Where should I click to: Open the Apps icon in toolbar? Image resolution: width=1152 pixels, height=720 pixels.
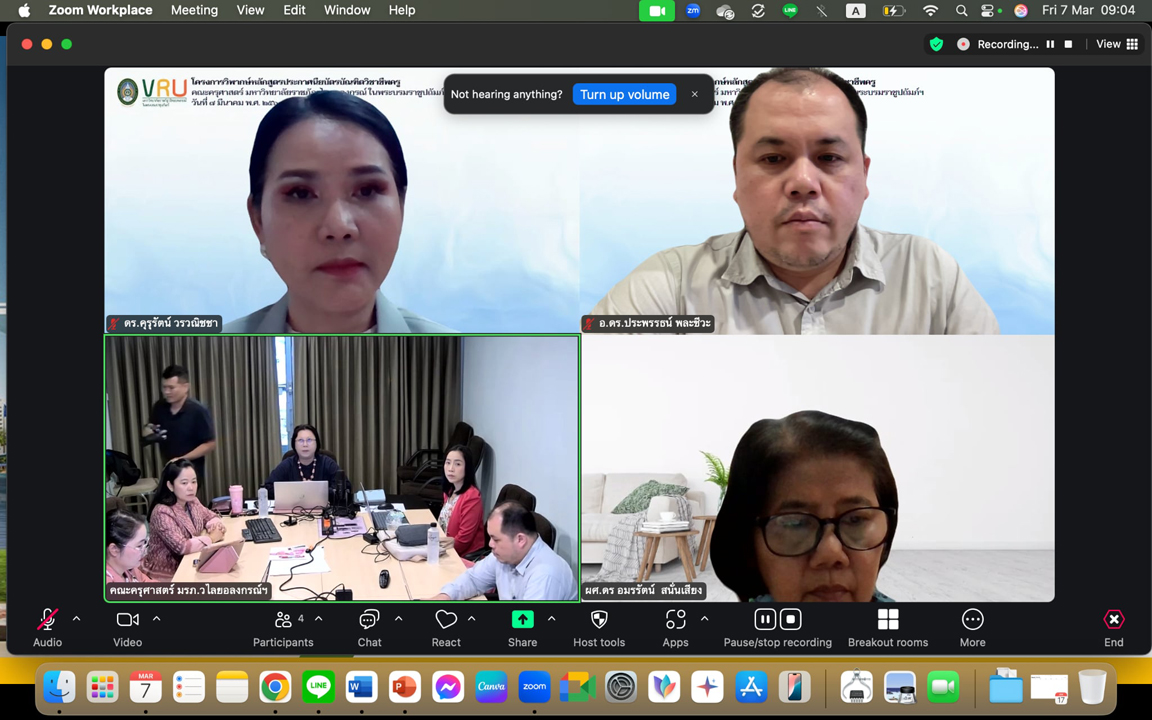click(675, 620)
